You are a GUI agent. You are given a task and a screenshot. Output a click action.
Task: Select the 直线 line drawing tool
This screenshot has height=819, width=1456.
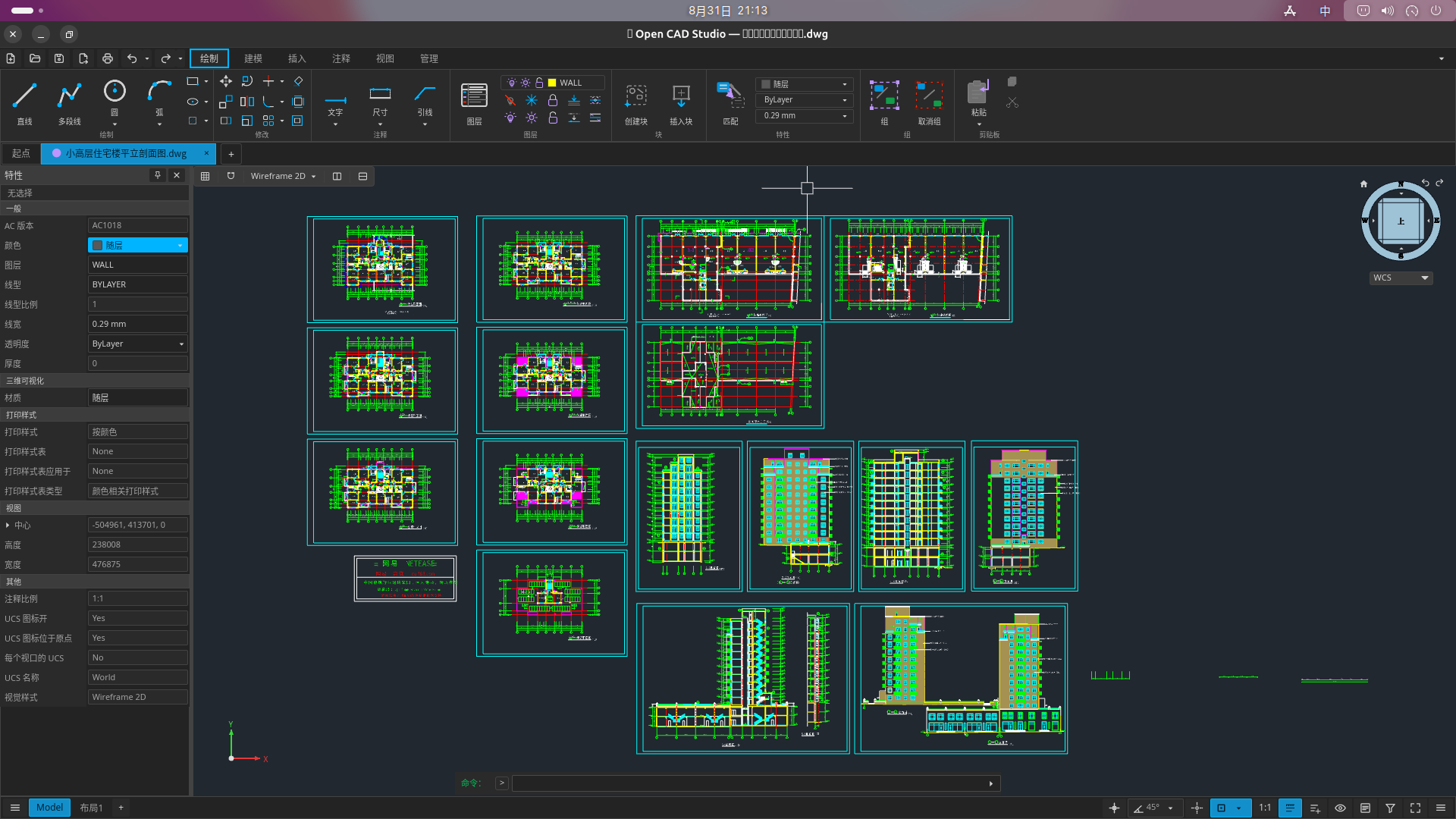24,102
